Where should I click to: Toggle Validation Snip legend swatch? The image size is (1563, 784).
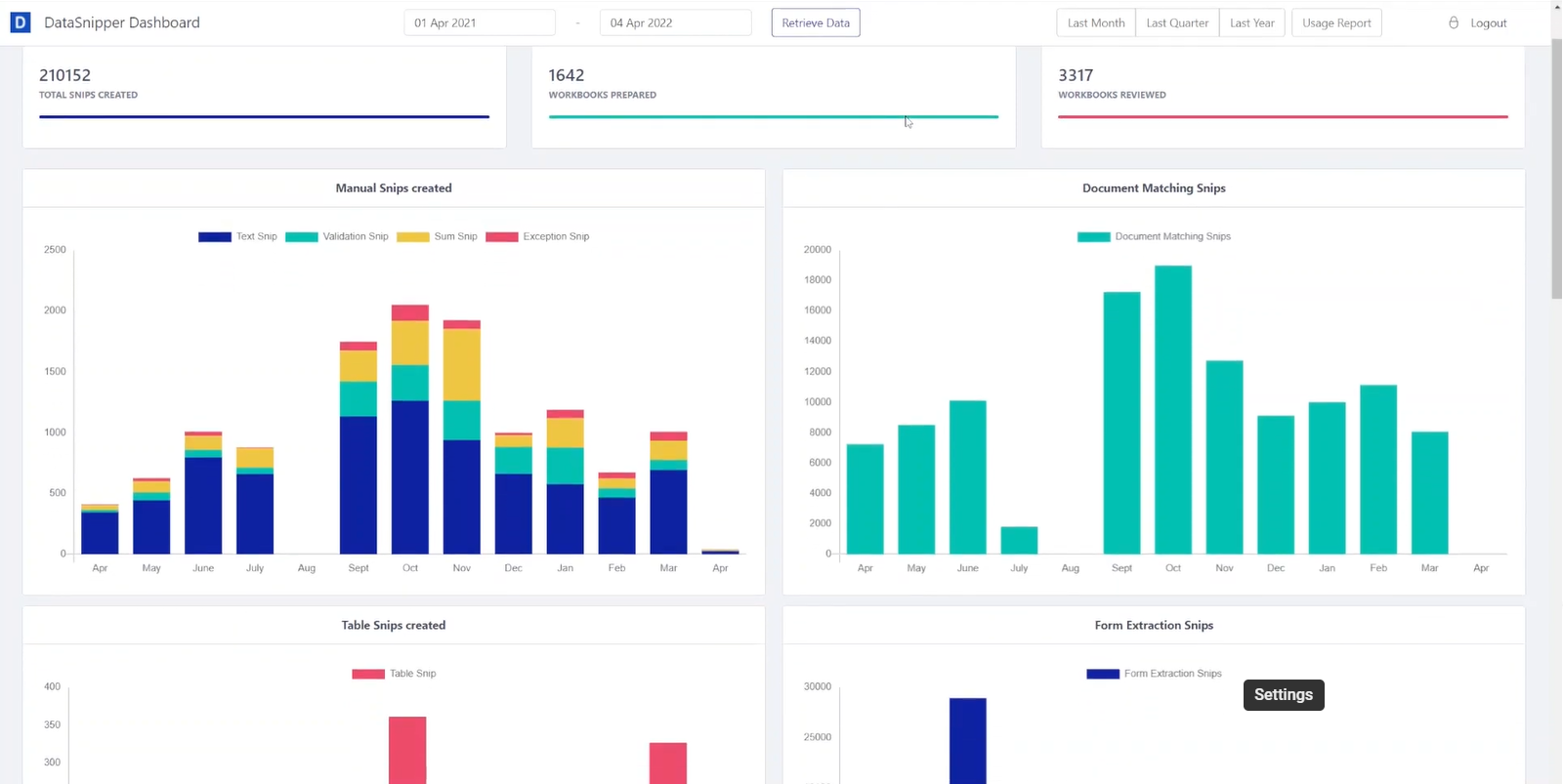pyautogui.click(x=302, y=236)
